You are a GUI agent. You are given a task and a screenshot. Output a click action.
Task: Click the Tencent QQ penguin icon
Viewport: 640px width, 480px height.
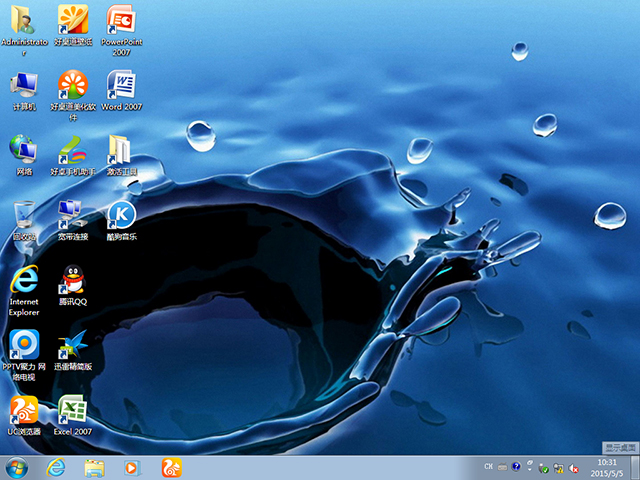tap(72, 281)
